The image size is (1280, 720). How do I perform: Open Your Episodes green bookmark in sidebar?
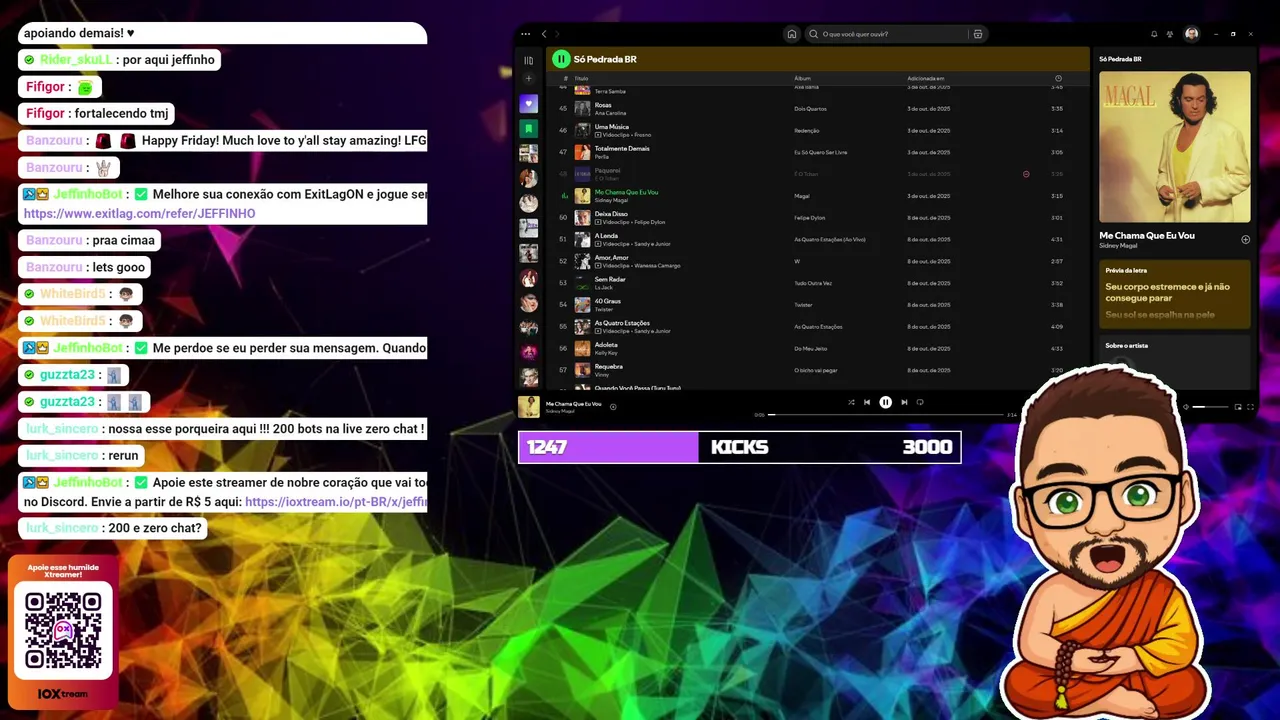(x=529, y=129)
